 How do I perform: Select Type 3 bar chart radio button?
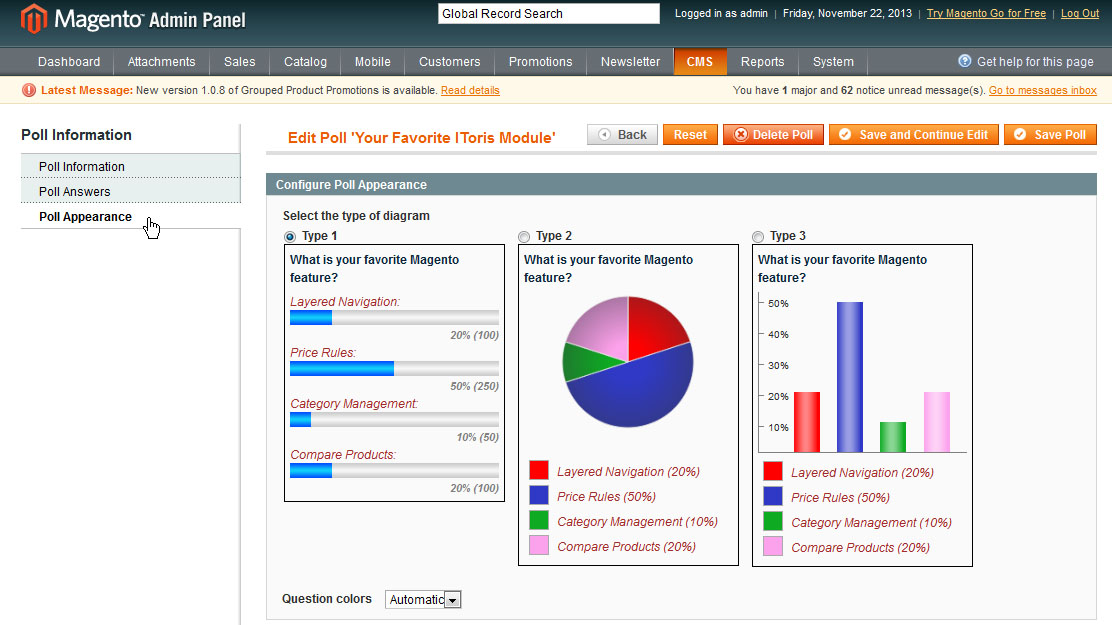coord(757,236)
